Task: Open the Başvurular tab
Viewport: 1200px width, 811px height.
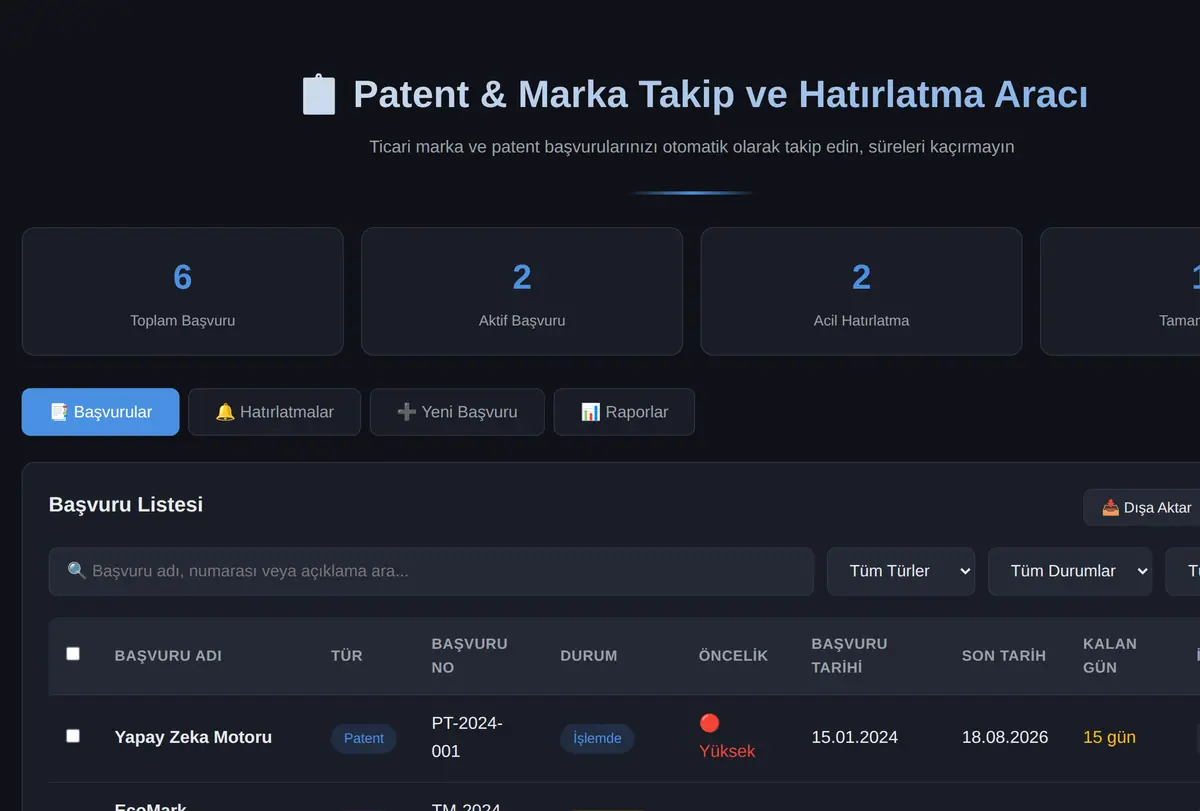Action: (100, 412)
